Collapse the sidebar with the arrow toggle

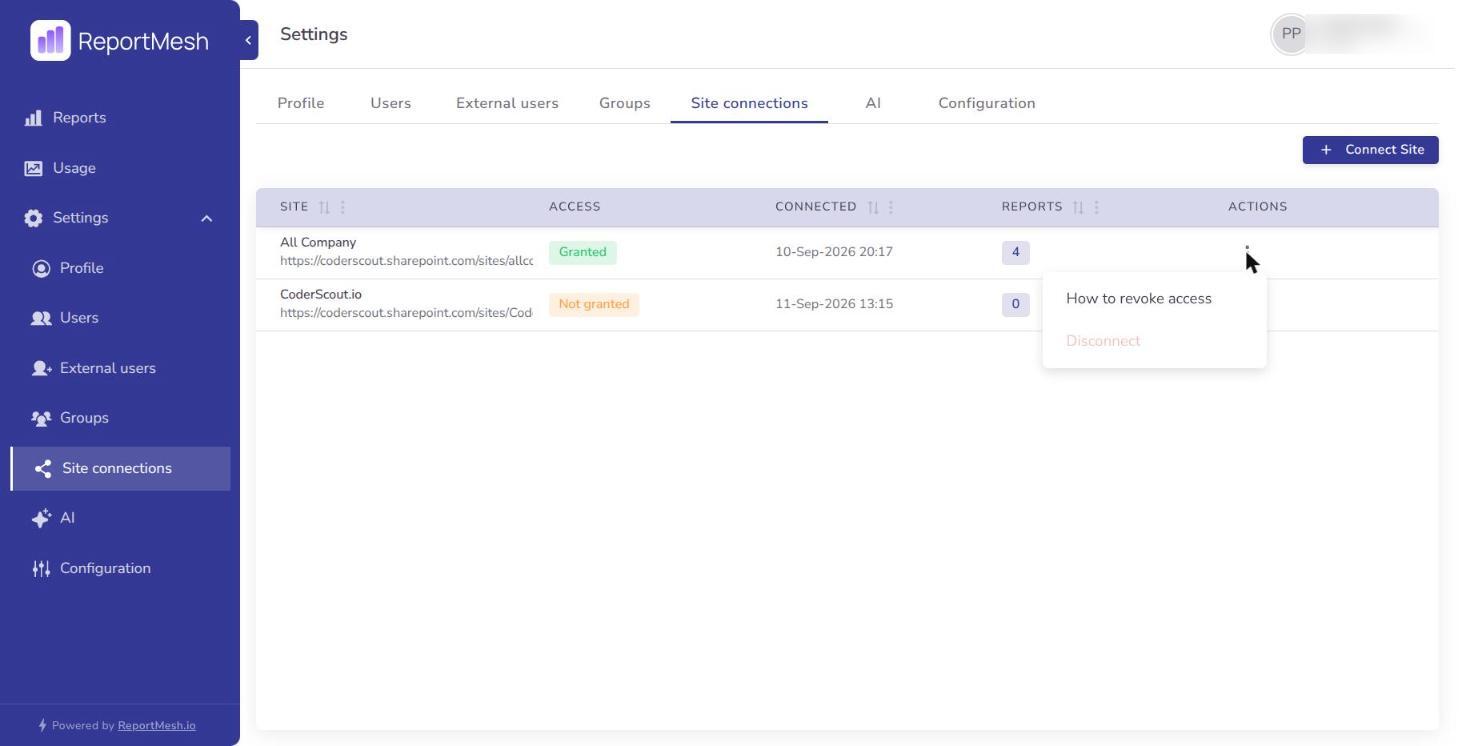[x=248, y=40]
